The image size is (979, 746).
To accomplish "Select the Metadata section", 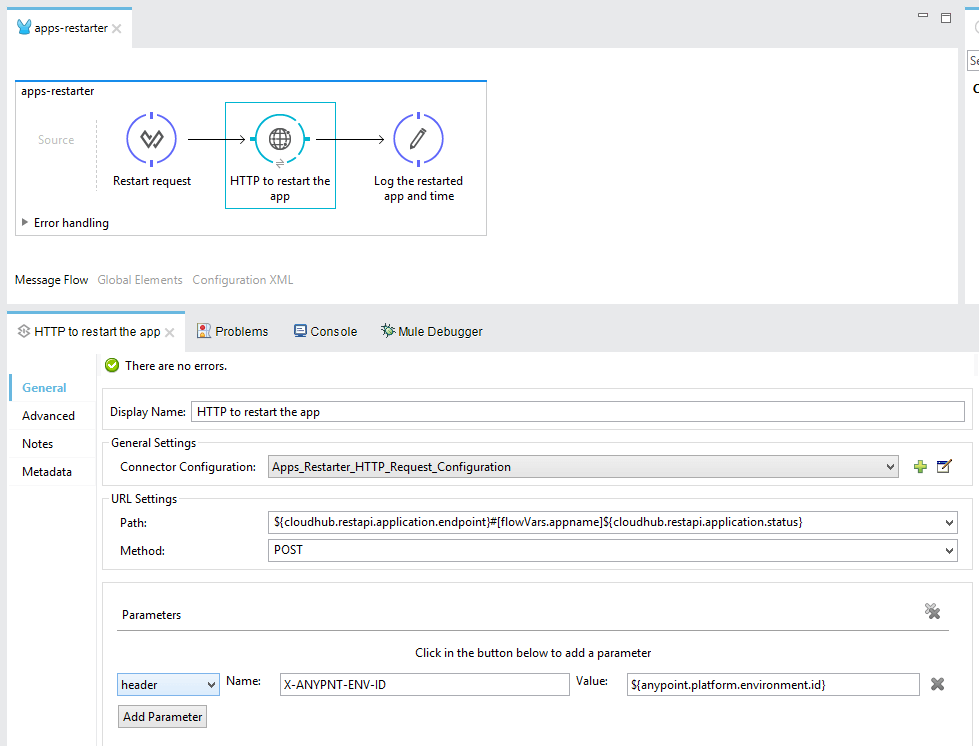I will point(47,472).
